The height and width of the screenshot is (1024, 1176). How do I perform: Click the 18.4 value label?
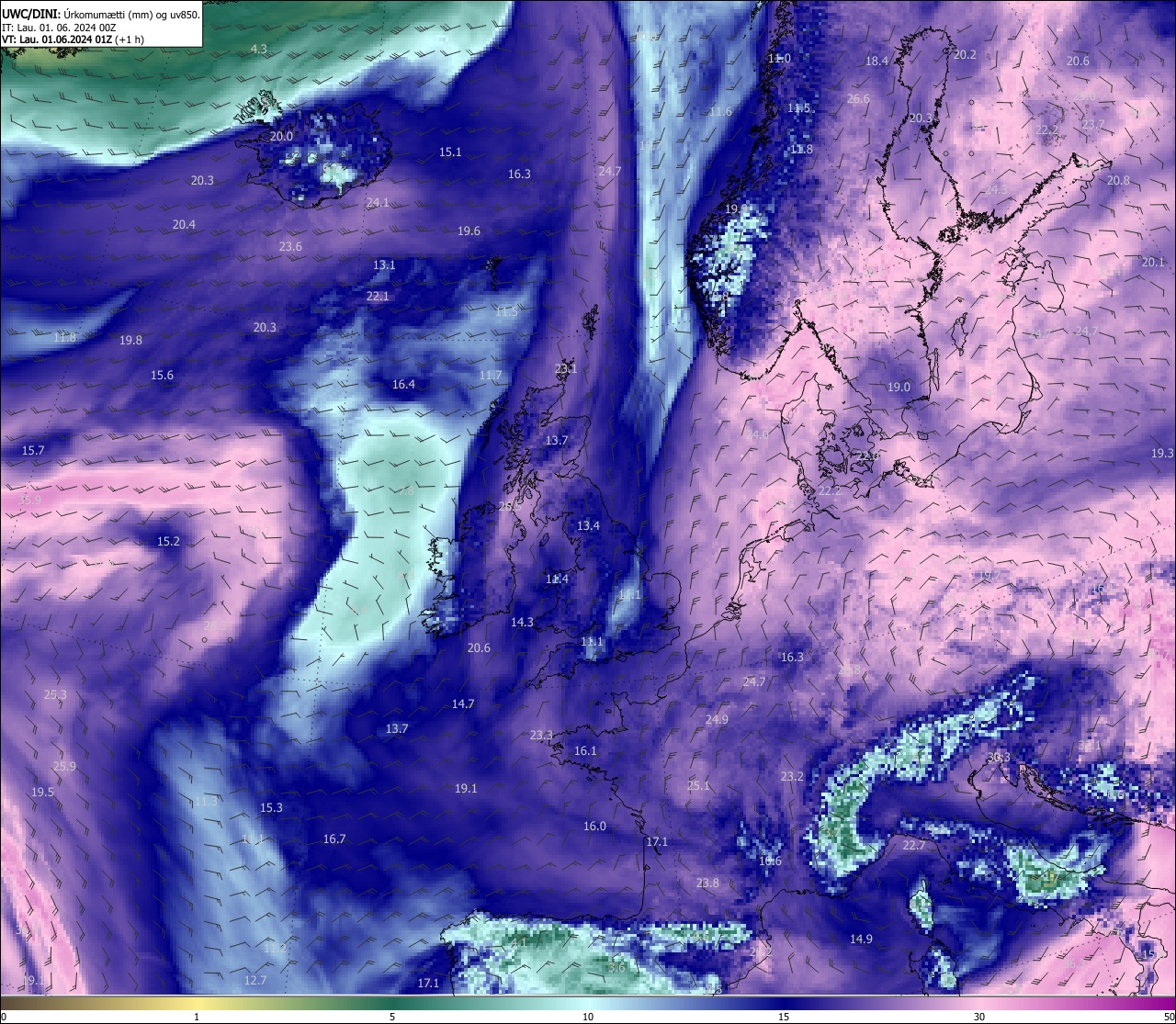click(x=877, y=61)
